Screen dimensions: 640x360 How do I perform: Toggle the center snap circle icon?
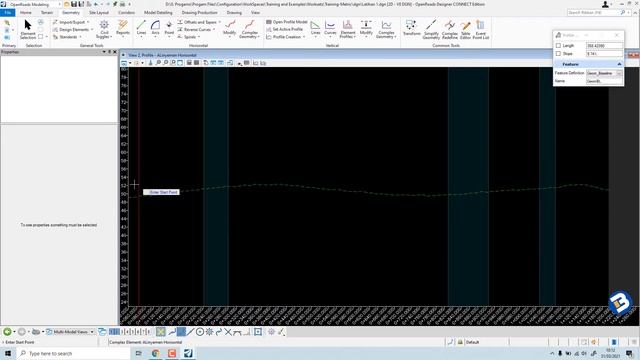pos(200,332)
